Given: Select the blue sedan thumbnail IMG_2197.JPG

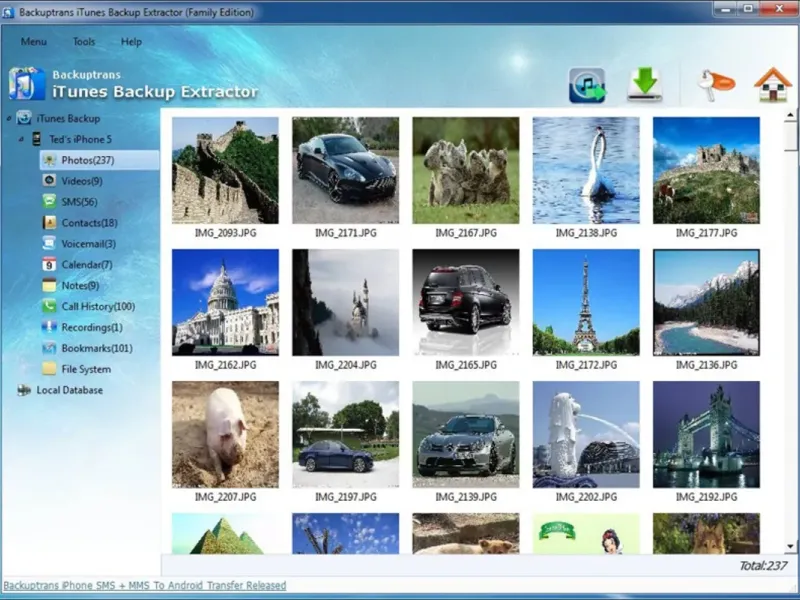Looking at the screenshot, I should (x=345, y=434).
